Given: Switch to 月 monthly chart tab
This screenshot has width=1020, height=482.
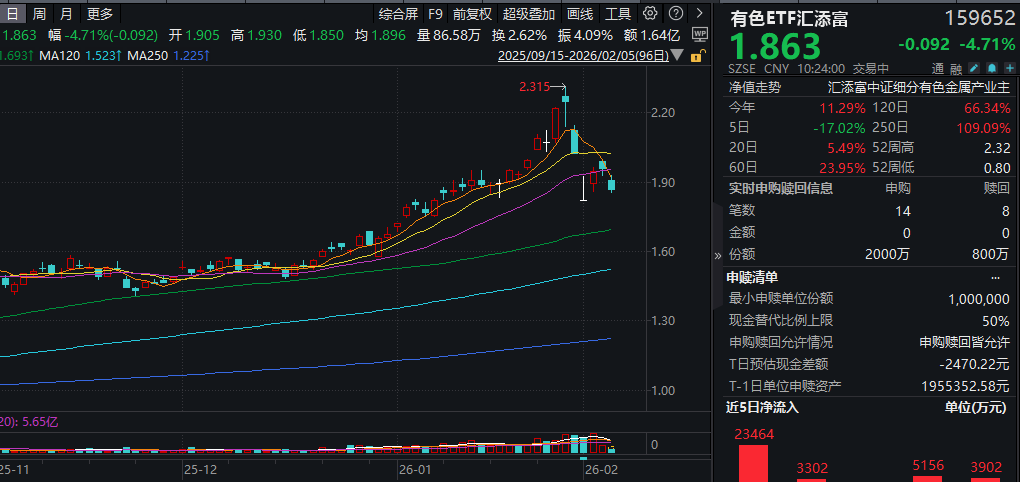Looking at the screenshot, I should 66,14.
